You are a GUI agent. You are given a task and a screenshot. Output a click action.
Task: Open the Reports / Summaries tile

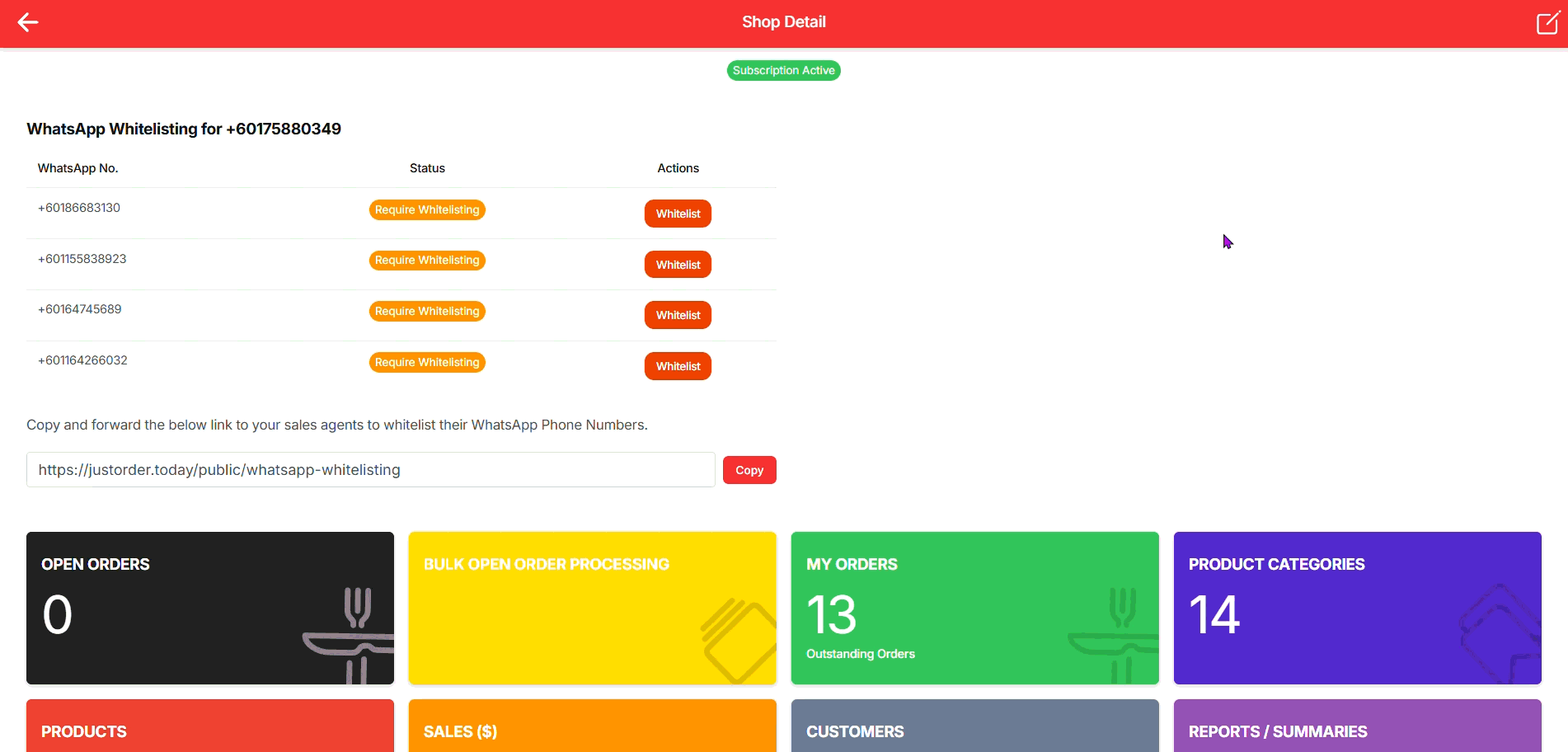1357,726
